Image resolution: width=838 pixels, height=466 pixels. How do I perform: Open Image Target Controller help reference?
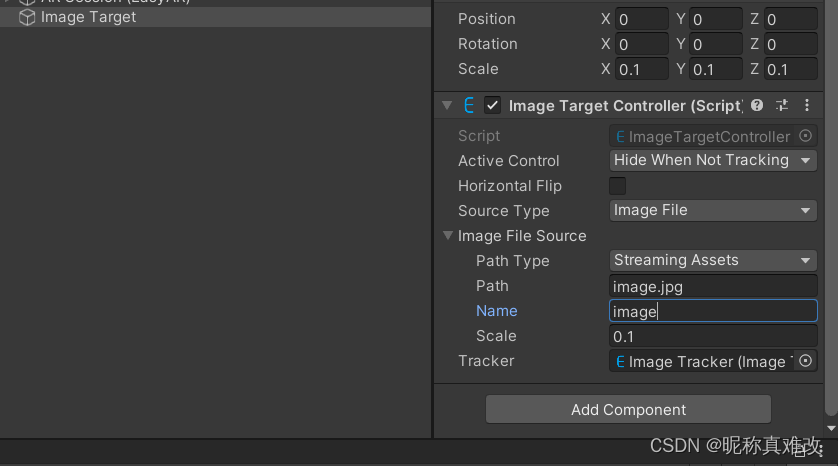click(757, 105)
